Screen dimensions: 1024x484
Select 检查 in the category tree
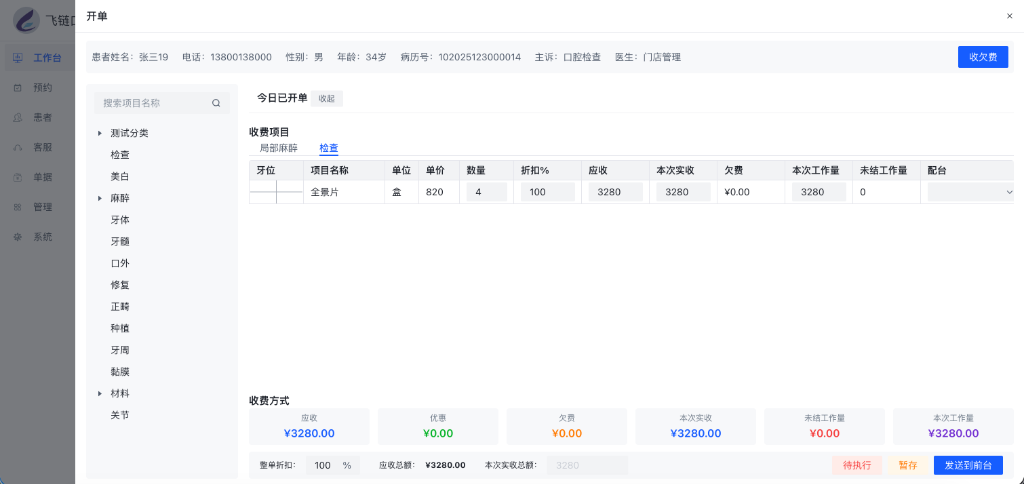click(x=120, y=155)
